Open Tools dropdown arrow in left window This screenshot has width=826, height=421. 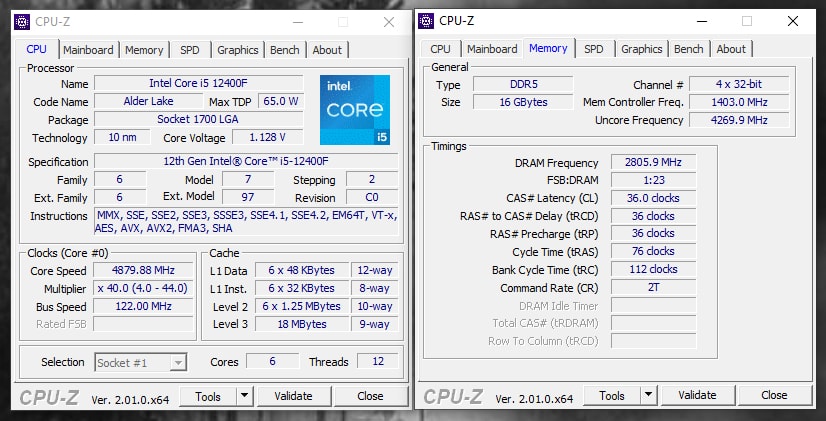click(245, 396)
